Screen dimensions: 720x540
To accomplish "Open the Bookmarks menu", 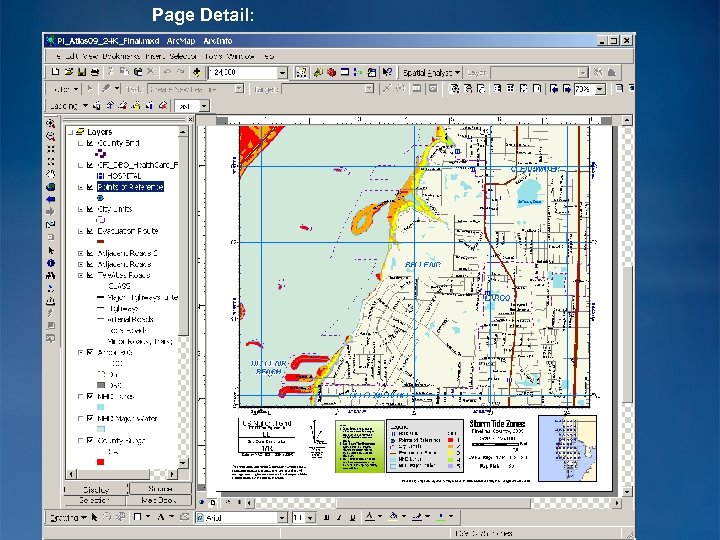I will [121, 56].
